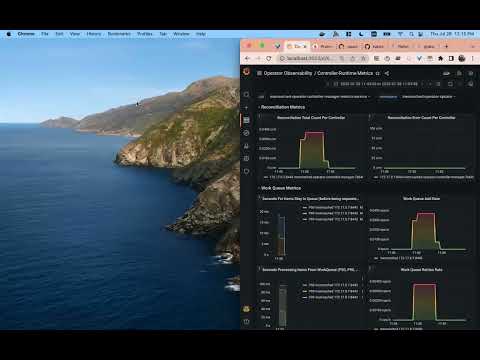Add a panel with the add-panel icon
The width and height of the screenshot is (480, 360).
(446, 73)
